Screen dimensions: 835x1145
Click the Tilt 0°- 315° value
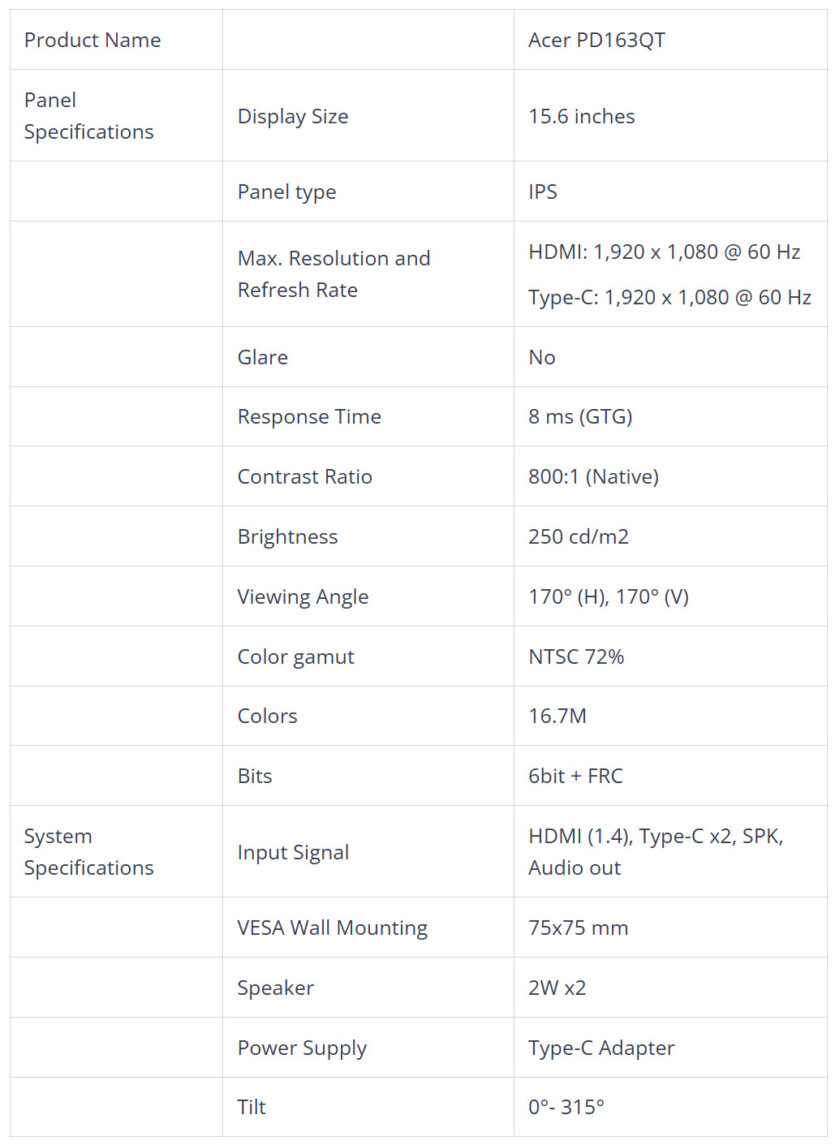(566, 1107)
